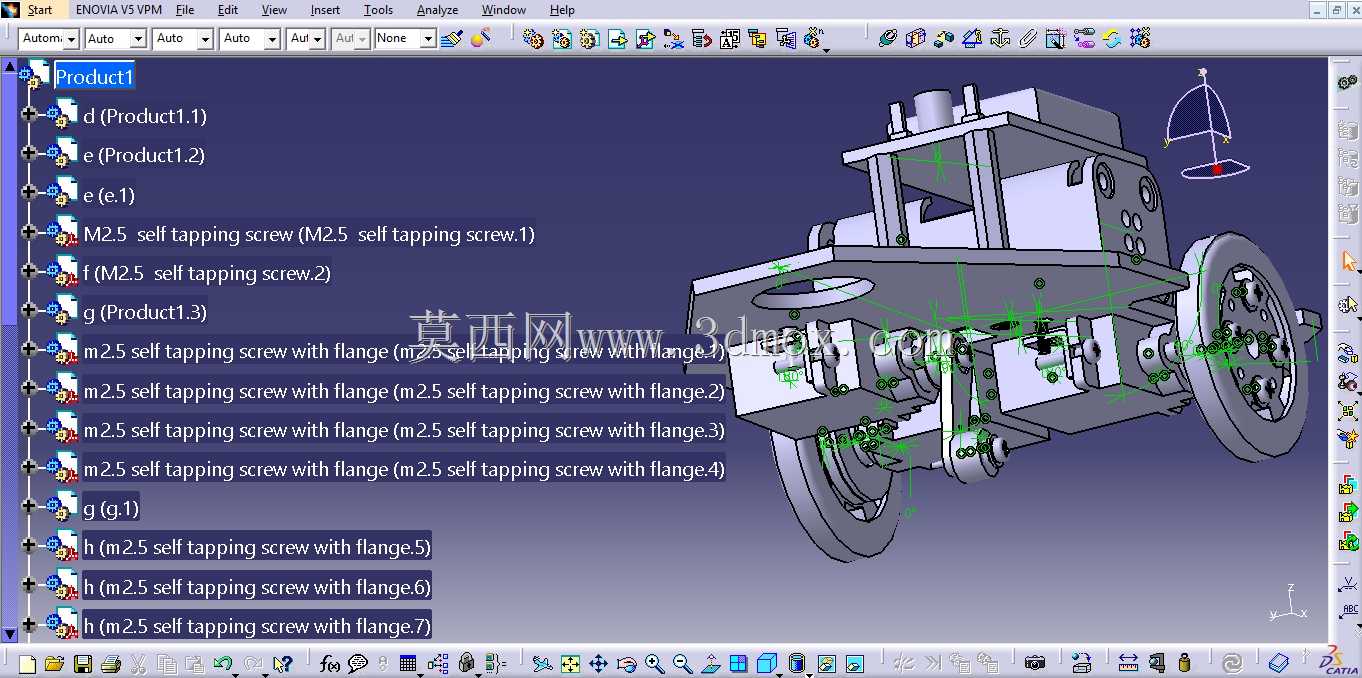Expand the 'e (e.1)' tree node

click(29, 193)
